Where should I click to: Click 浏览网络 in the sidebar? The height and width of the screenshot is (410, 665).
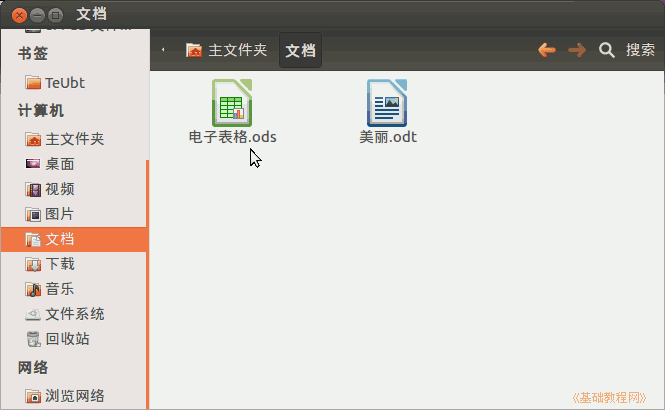pyautogui.click(x=74, y=395)
